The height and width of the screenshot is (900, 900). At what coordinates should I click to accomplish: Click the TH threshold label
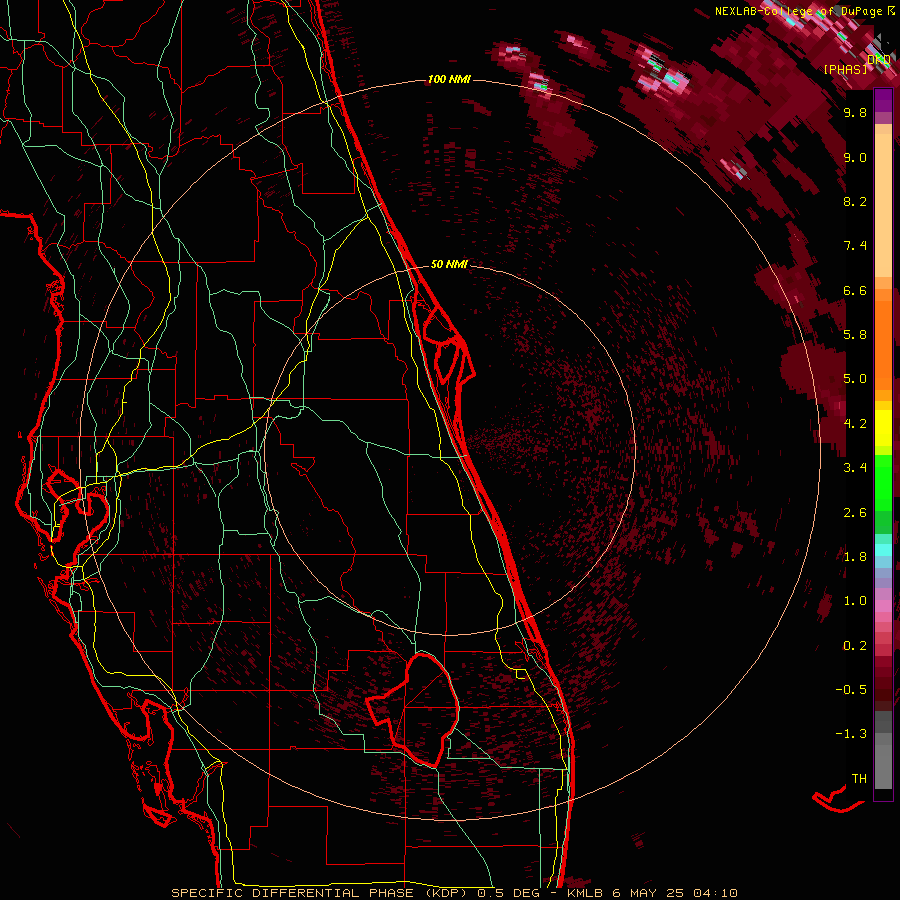click(859, 778)
